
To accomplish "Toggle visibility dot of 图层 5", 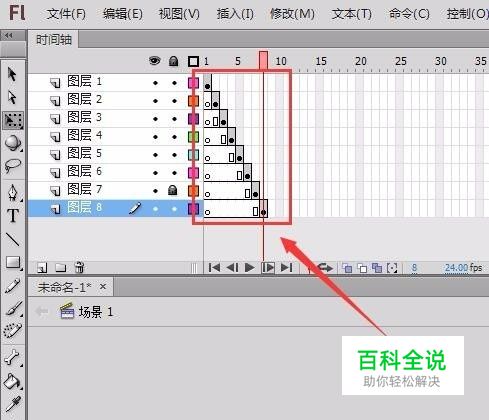I will pyautogui.click(x=155, y=155).
